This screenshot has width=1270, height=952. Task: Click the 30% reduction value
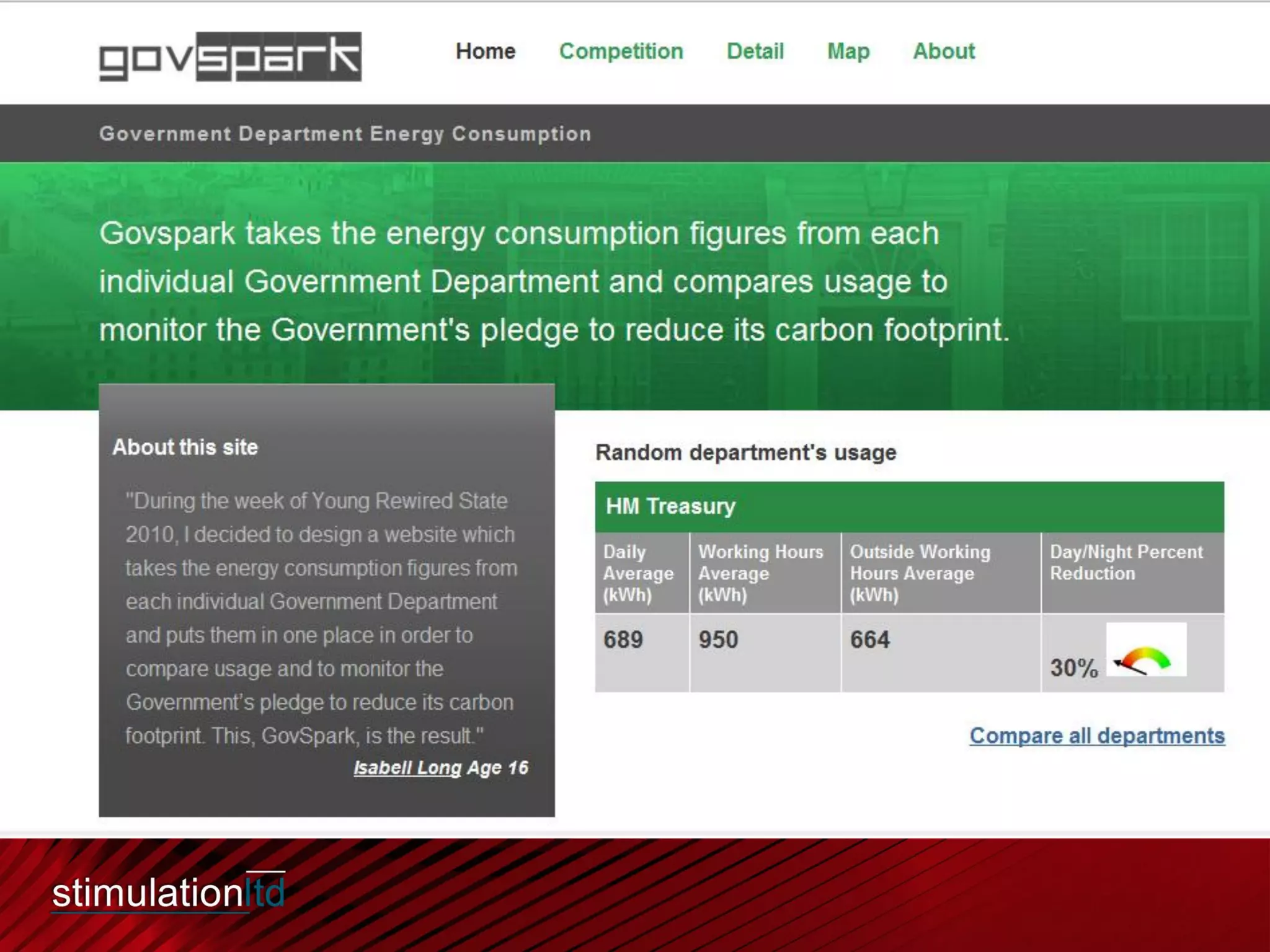coord(1073,668)
